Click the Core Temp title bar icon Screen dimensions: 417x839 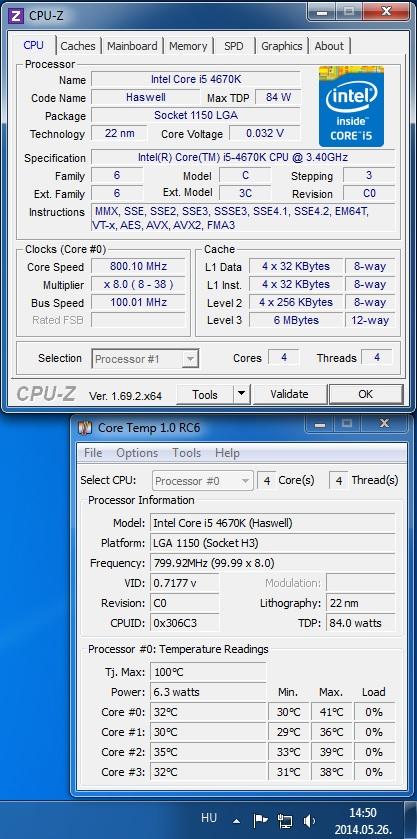coord(85,428)
